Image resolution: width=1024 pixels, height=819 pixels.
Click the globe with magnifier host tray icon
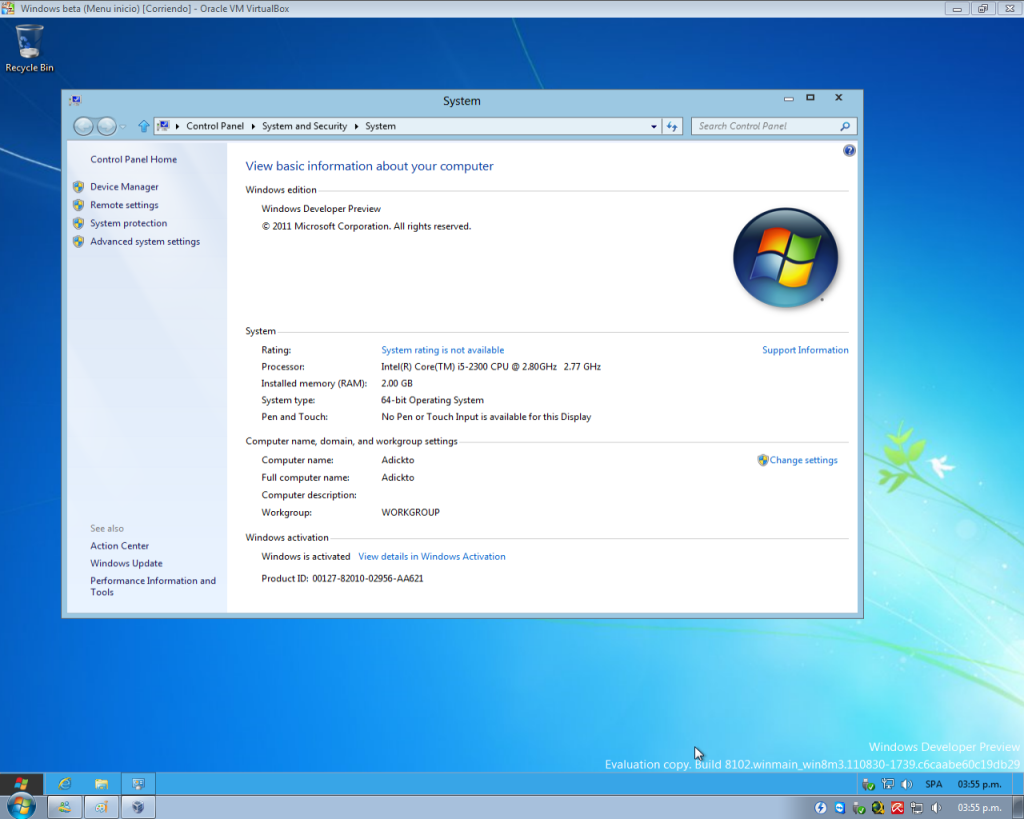click(878, 808)
